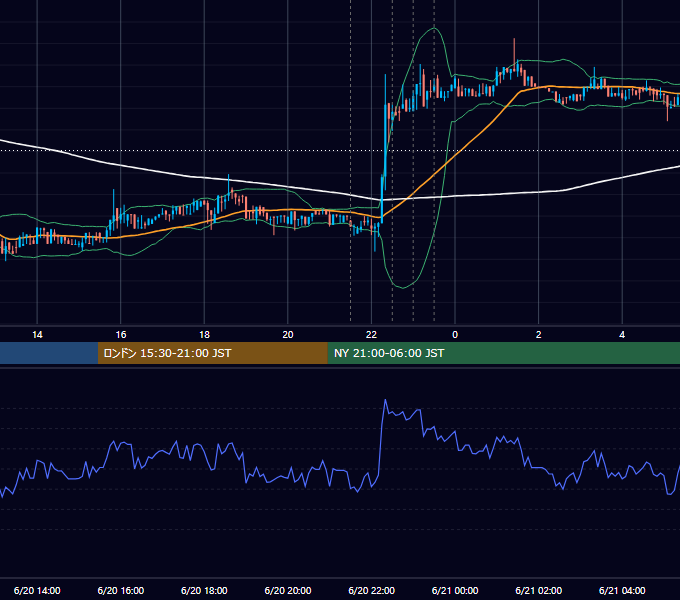The image size is (680, 600).
Task: Click the 2 hour axis label
Action: 539,335
